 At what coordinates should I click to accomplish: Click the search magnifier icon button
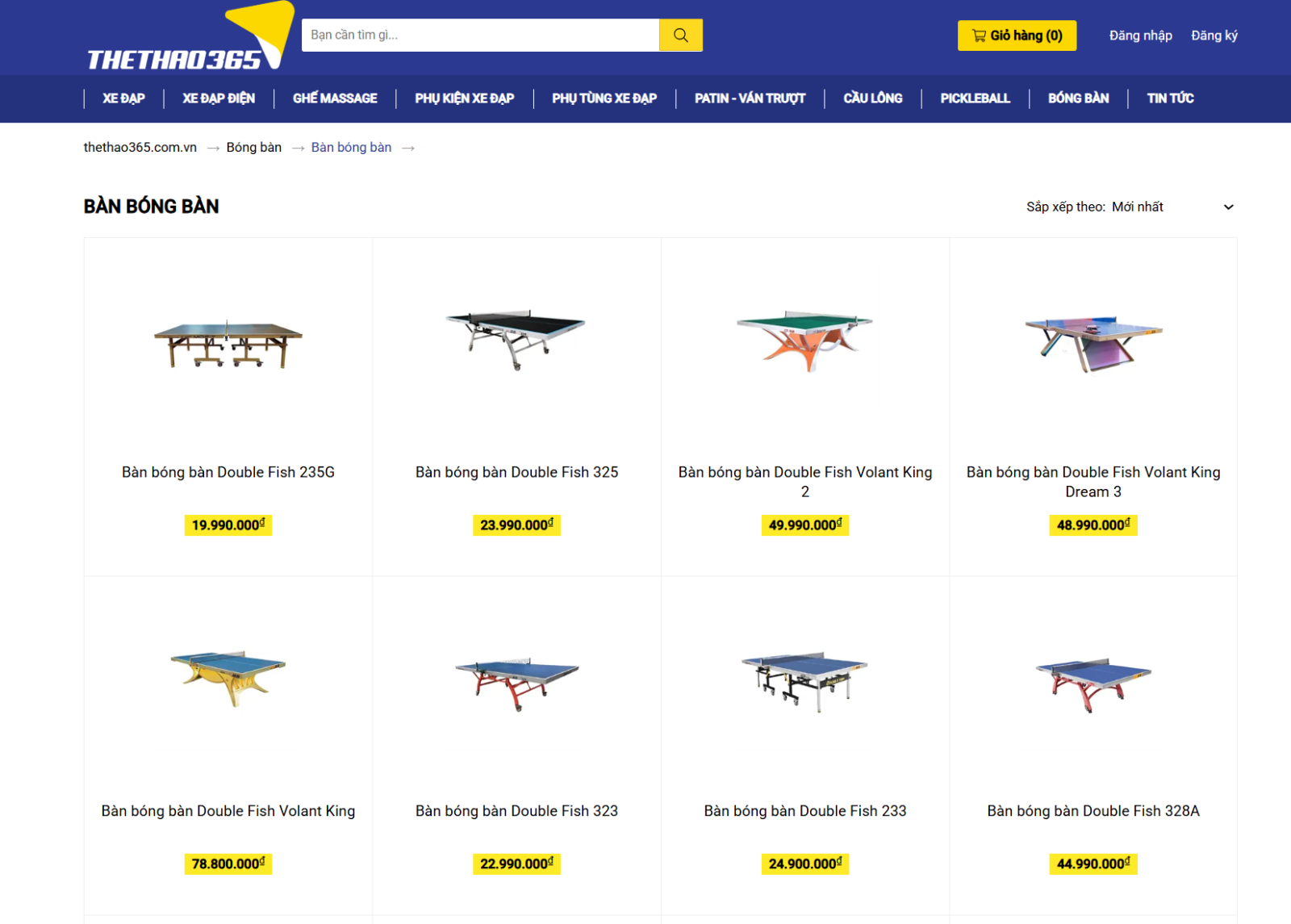tap(680, 36)
